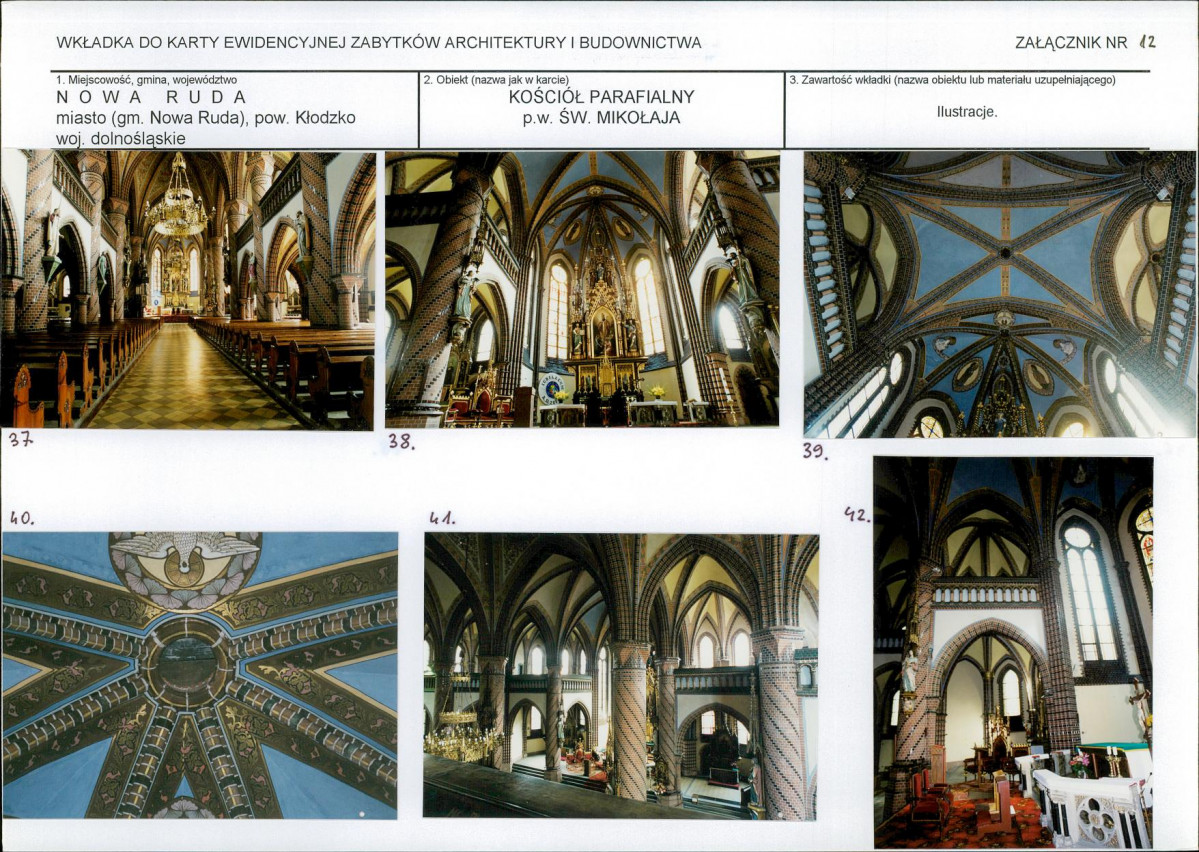This screenshot has height=852, width=1199.
Task: Select the handwritten number 41 caption
Action: pos(442,518)
